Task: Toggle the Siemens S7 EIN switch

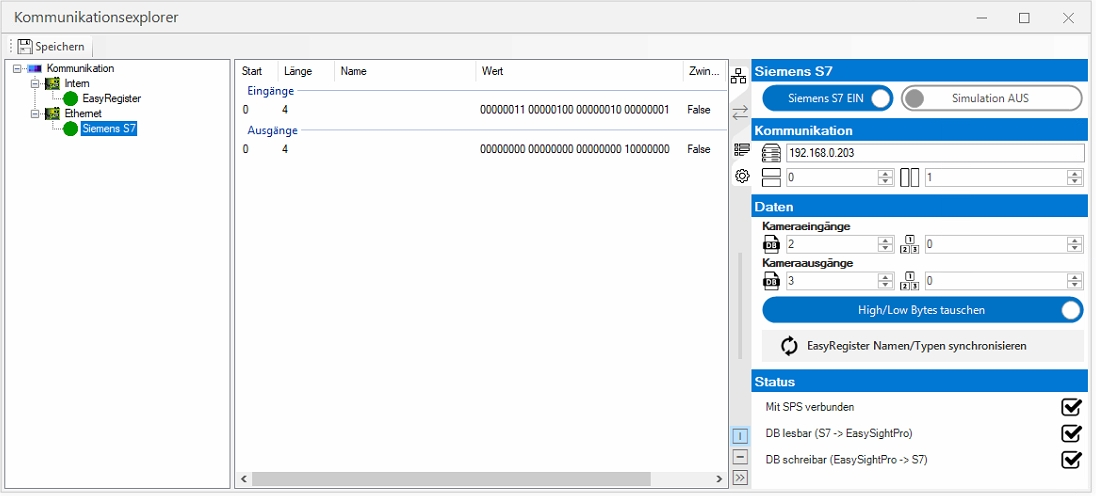Action: [x=827, y=98]
